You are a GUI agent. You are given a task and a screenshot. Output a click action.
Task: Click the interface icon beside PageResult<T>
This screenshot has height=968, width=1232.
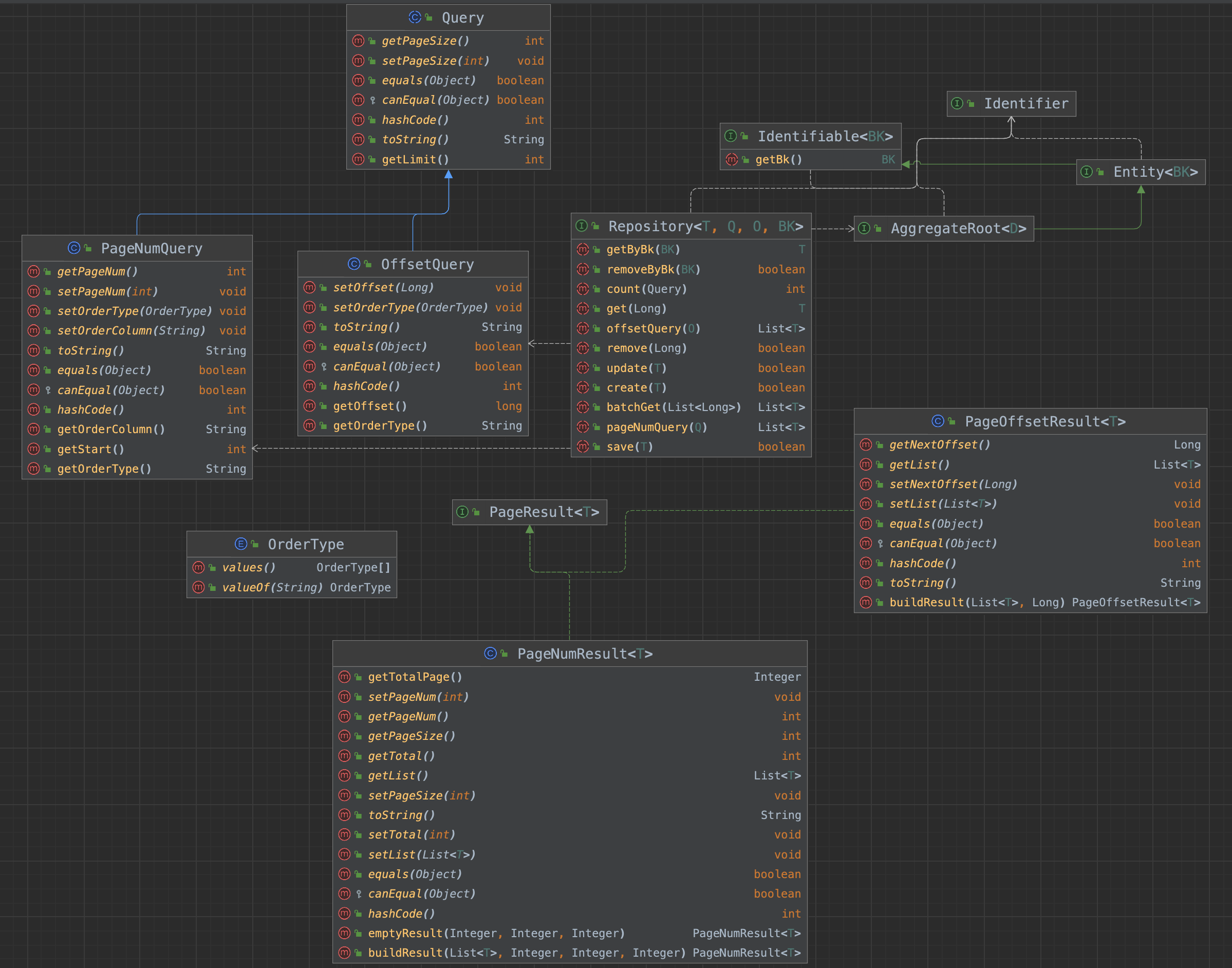[462, 512]
